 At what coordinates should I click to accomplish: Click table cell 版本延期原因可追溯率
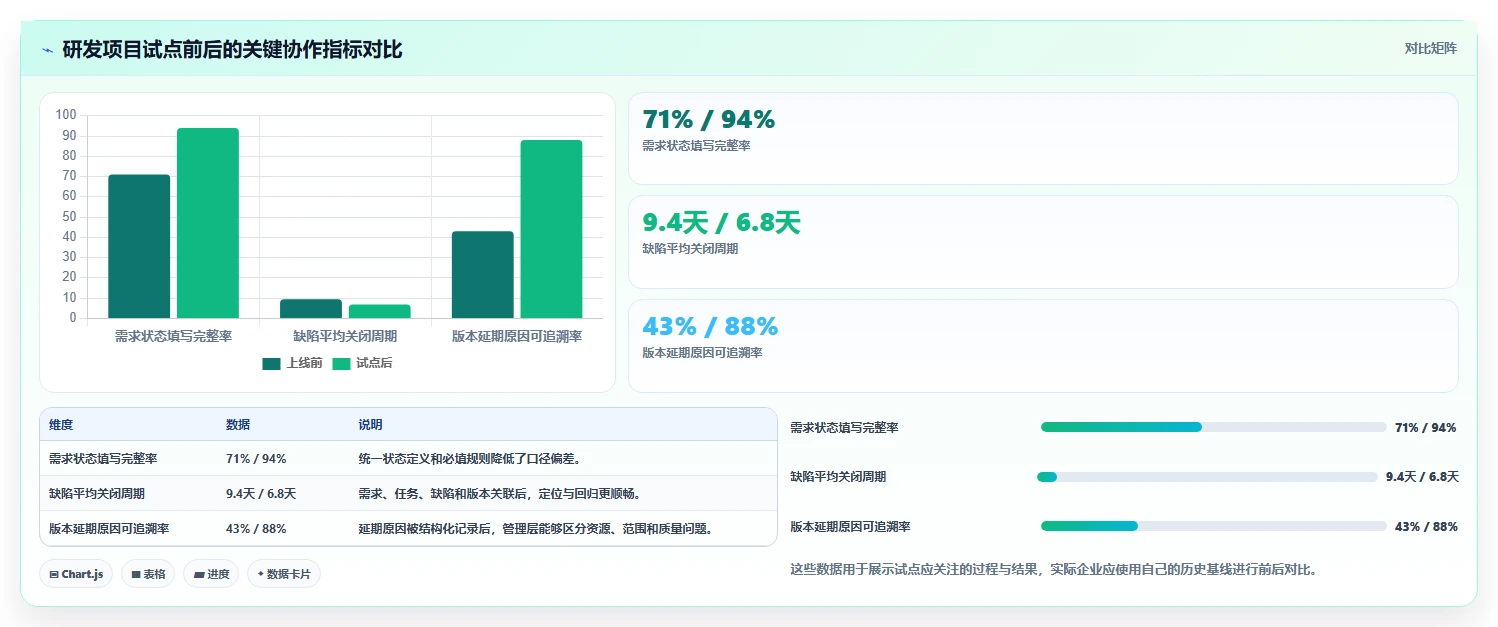[x=109, y=529]
